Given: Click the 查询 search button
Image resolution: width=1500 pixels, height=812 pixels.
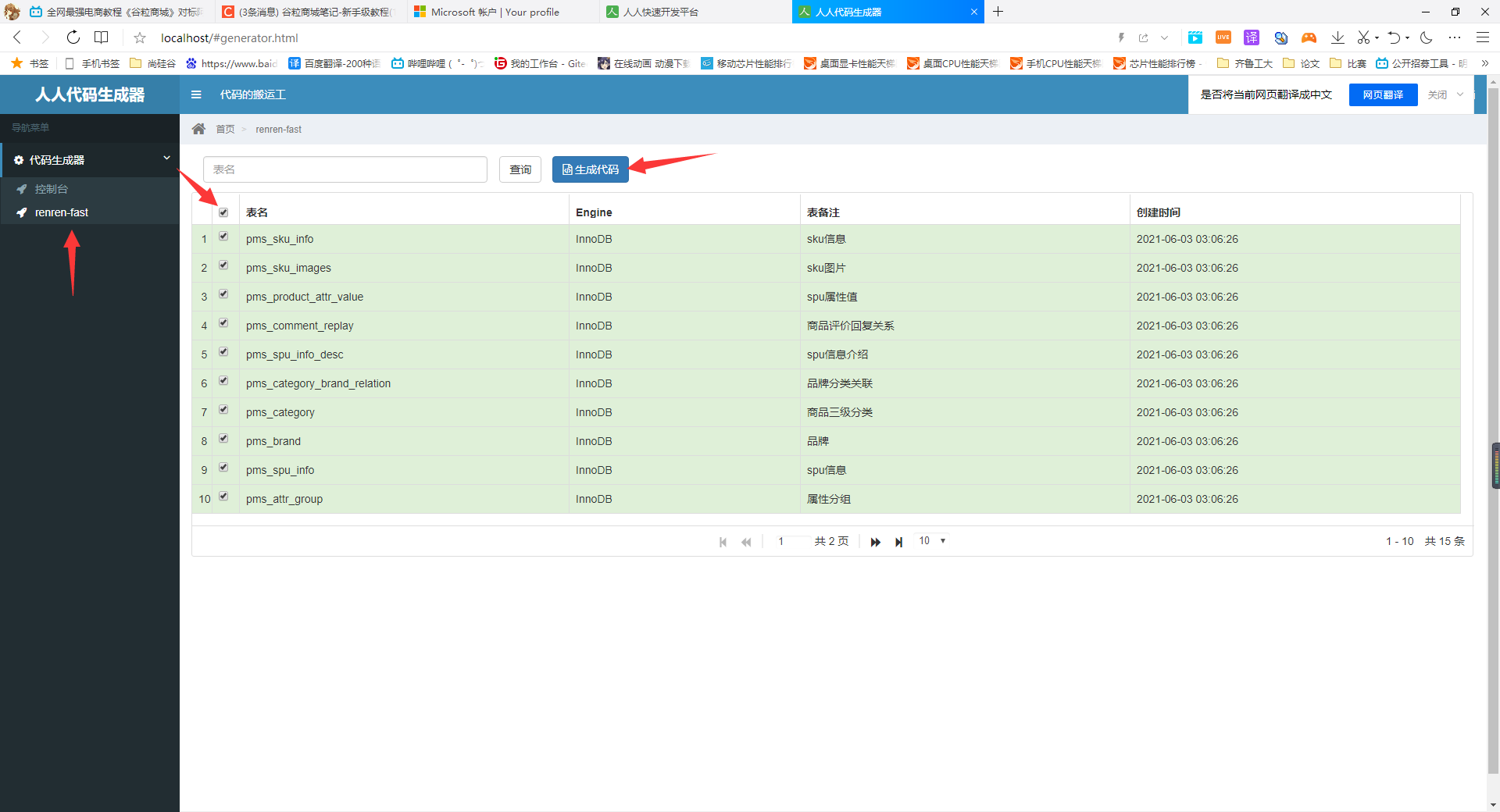Looking at the screenshot, I should (520, 169).
